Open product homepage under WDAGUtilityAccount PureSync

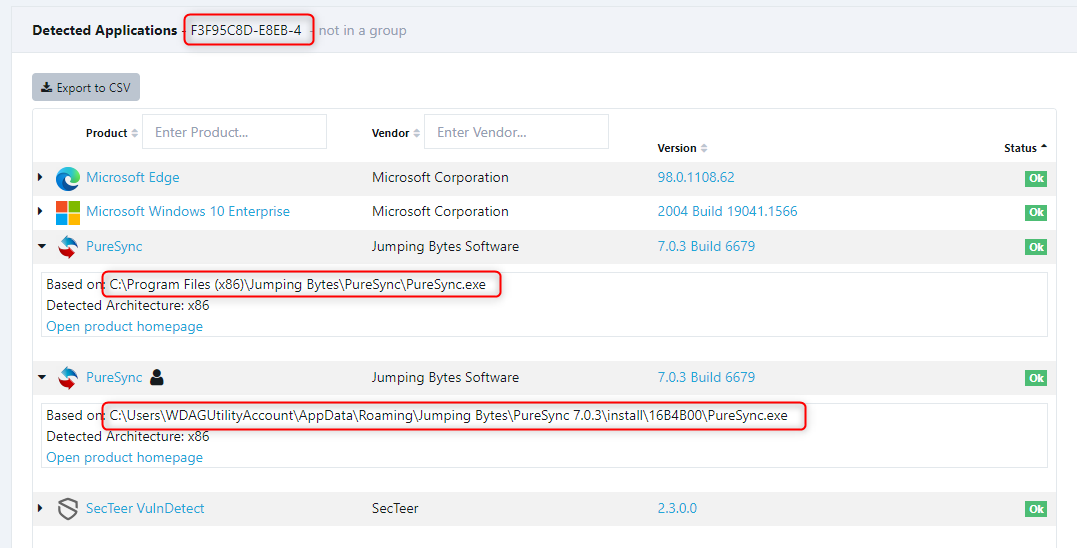pos(124,457)
